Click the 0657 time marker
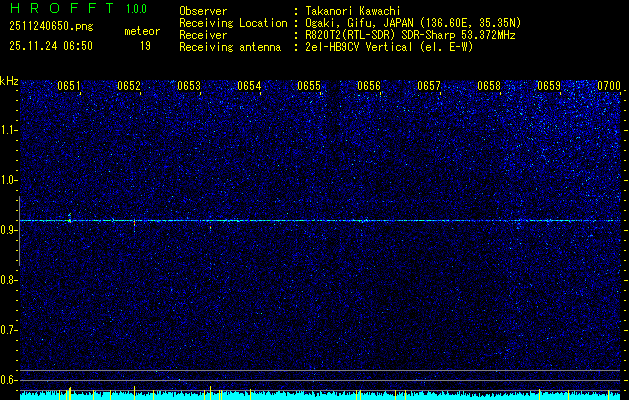Image resolution: width=629 pixels, height=400 pixels. pyautogui.click(x=429, y=86)
